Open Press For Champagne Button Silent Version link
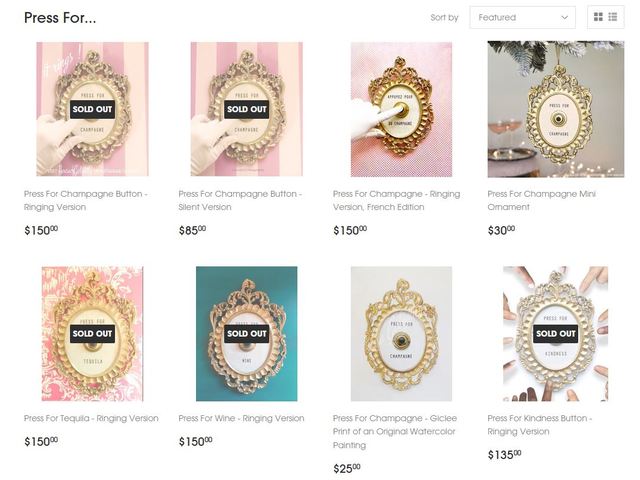The width and height of the screenshot is (640, 480). pyautogui.click(x=240, y=200)
